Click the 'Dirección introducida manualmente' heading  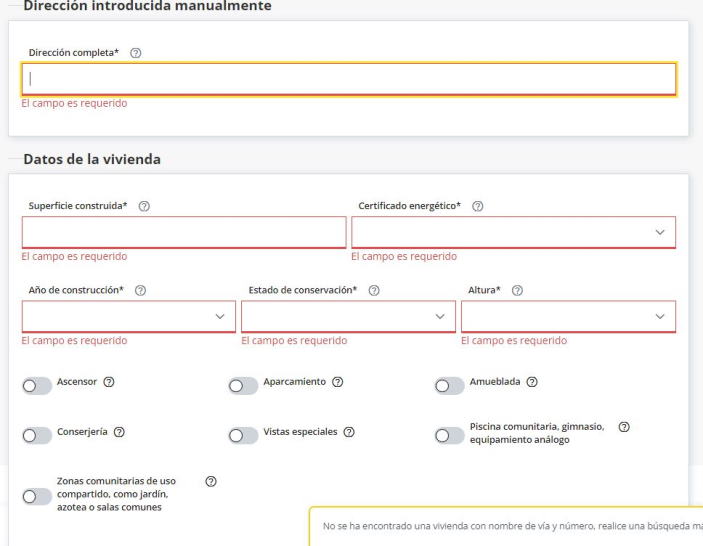click(148, 6)
